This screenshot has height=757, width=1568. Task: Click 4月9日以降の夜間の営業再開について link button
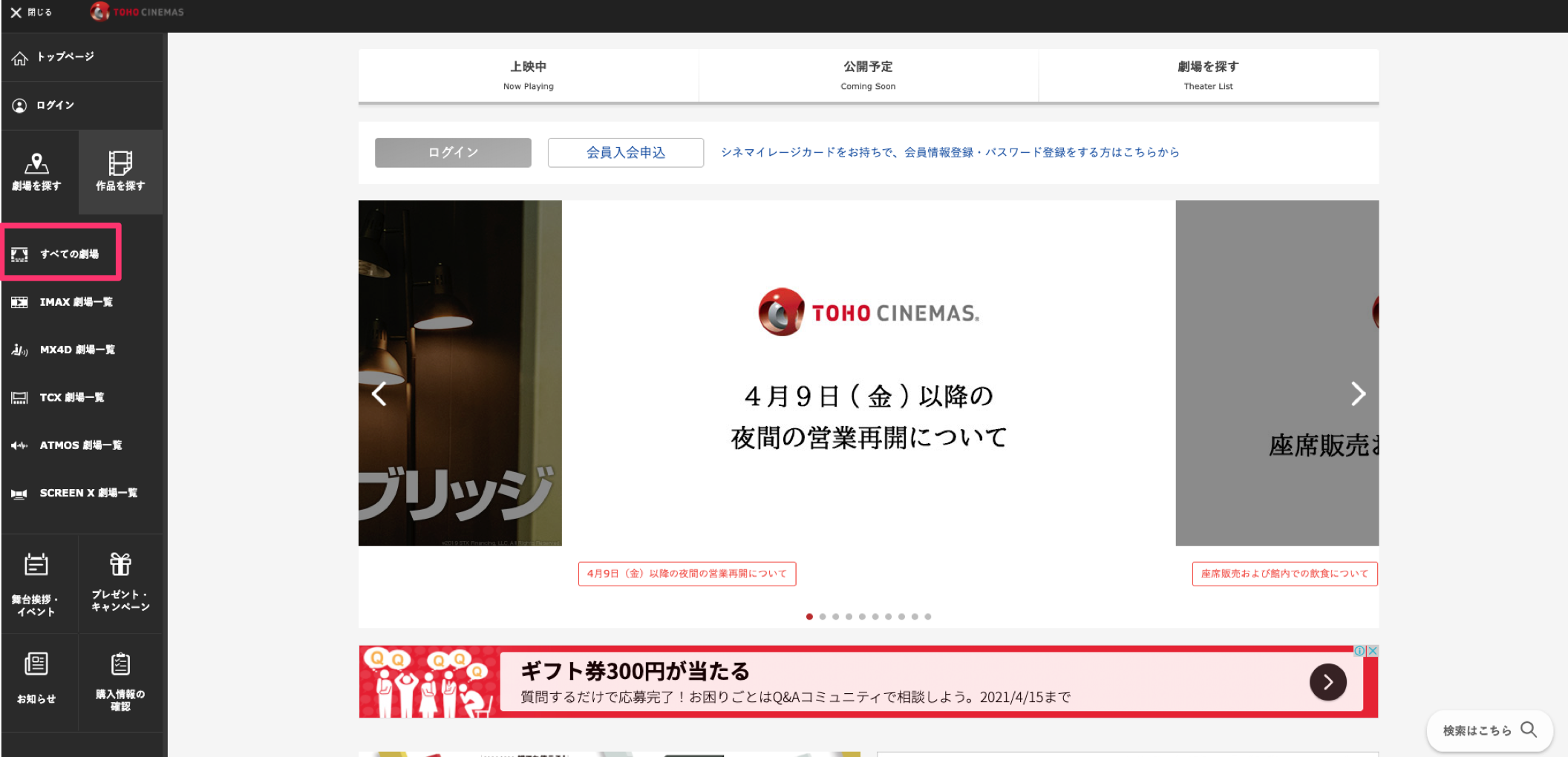pos(687,574)
